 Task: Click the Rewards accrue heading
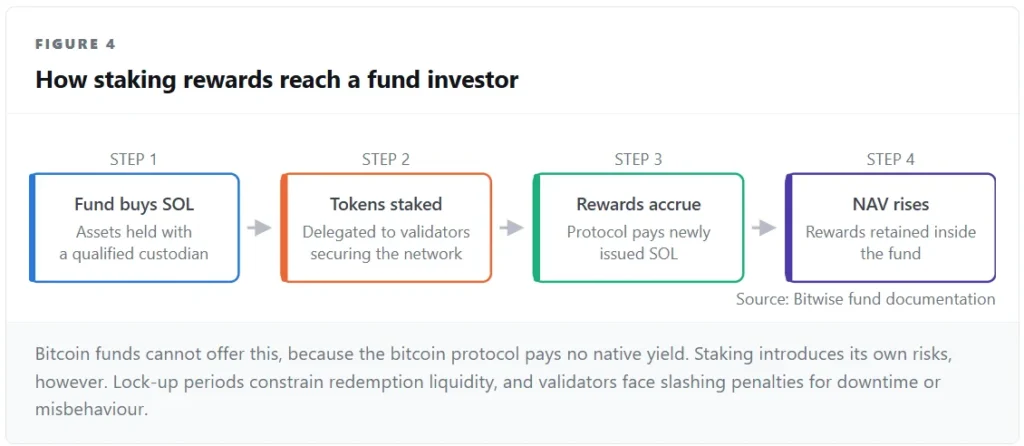click(x=639, y=204)
